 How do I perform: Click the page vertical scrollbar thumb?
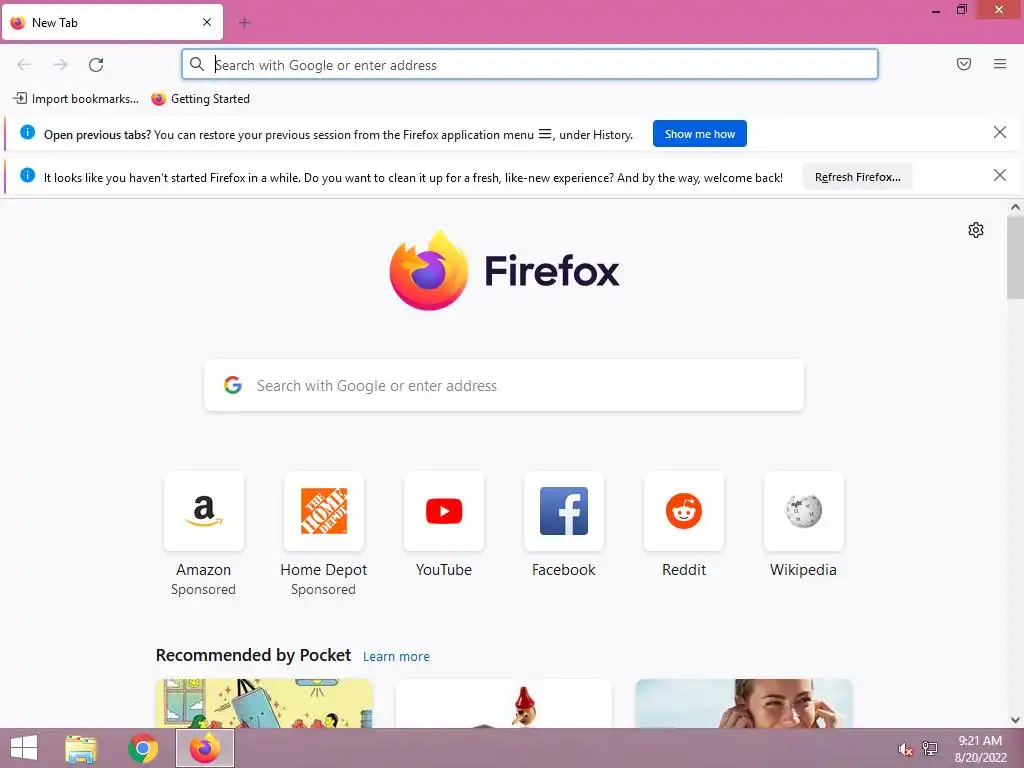(1015, 257)
